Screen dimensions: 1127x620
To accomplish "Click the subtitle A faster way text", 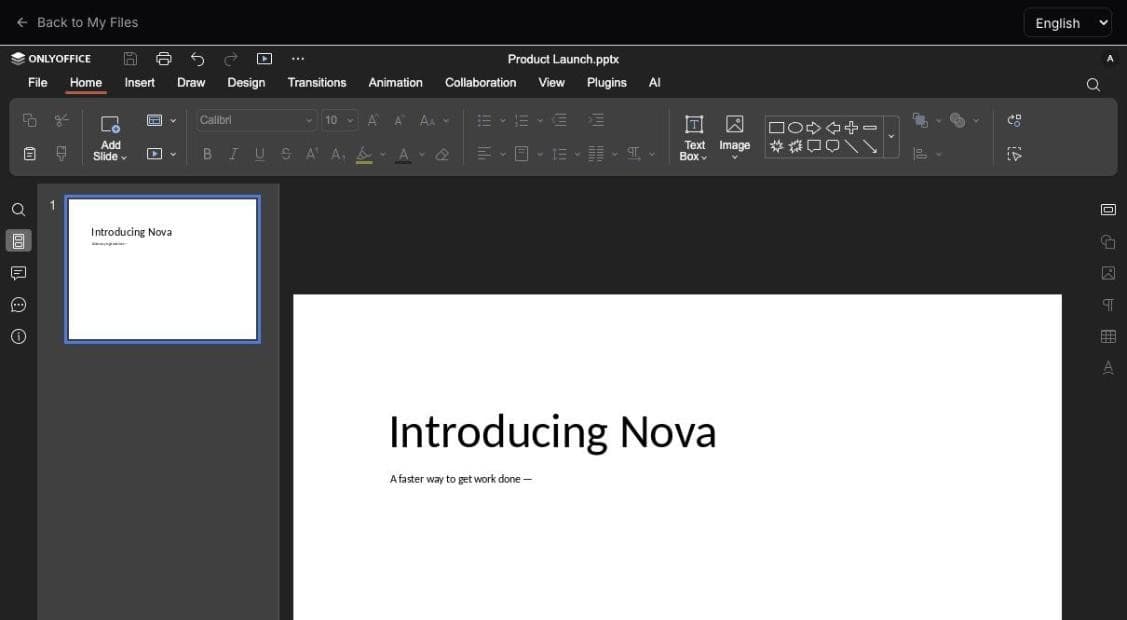I will point(461,479).
